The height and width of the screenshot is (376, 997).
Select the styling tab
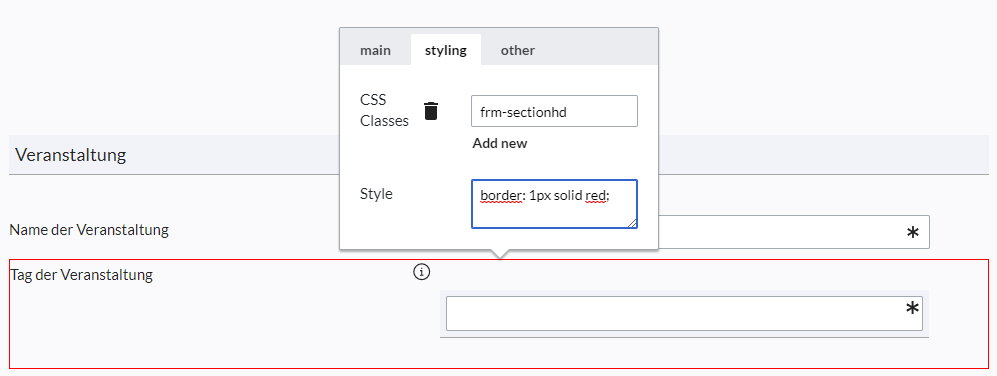click(446, 50)
